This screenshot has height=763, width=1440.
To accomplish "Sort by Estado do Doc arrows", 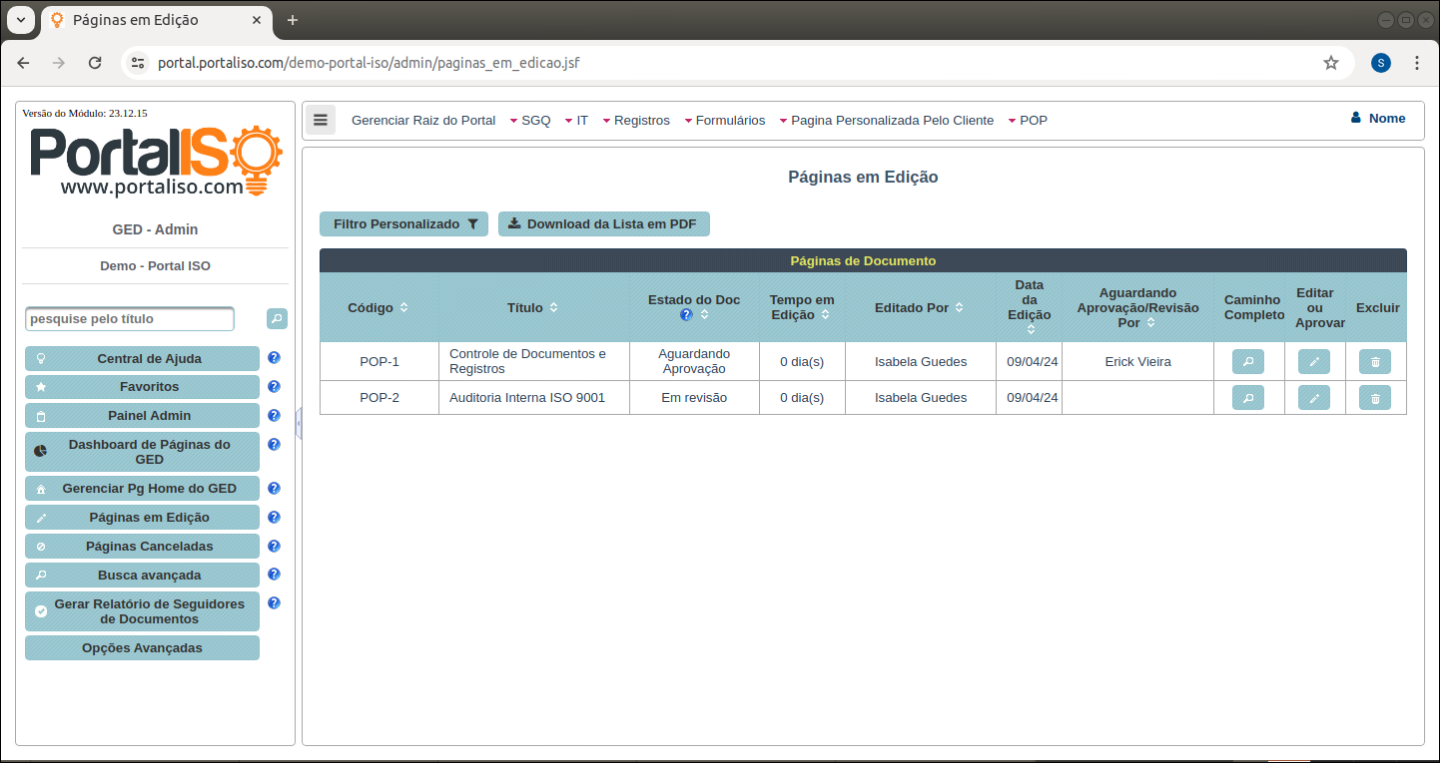I will coord(704,315).
